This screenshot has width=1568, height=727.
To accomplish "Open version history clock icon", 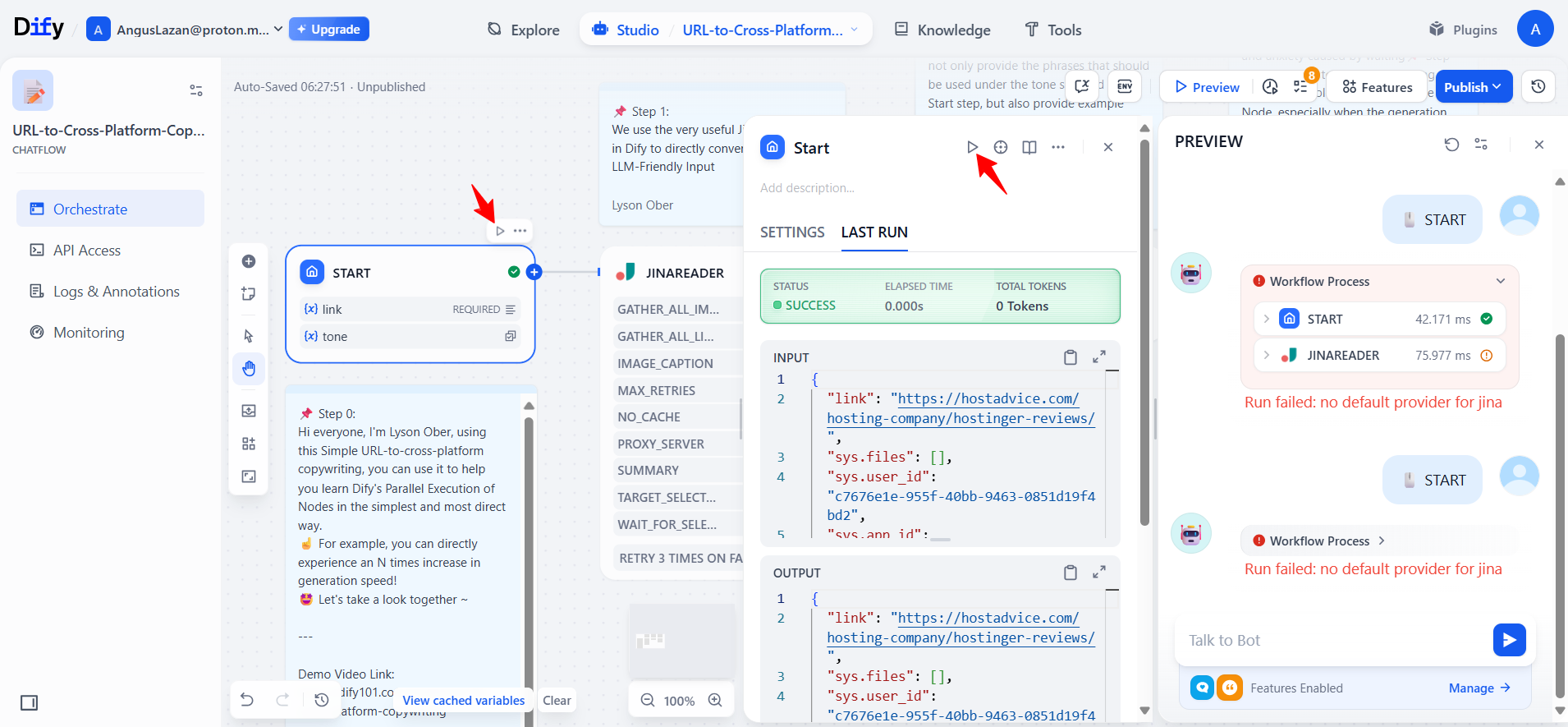I will tap(1538, 86).
